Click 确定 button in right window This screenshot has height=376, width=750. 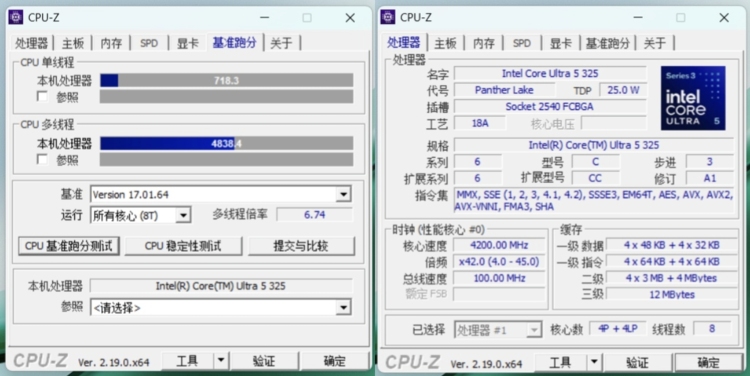[x=708, y=362]
